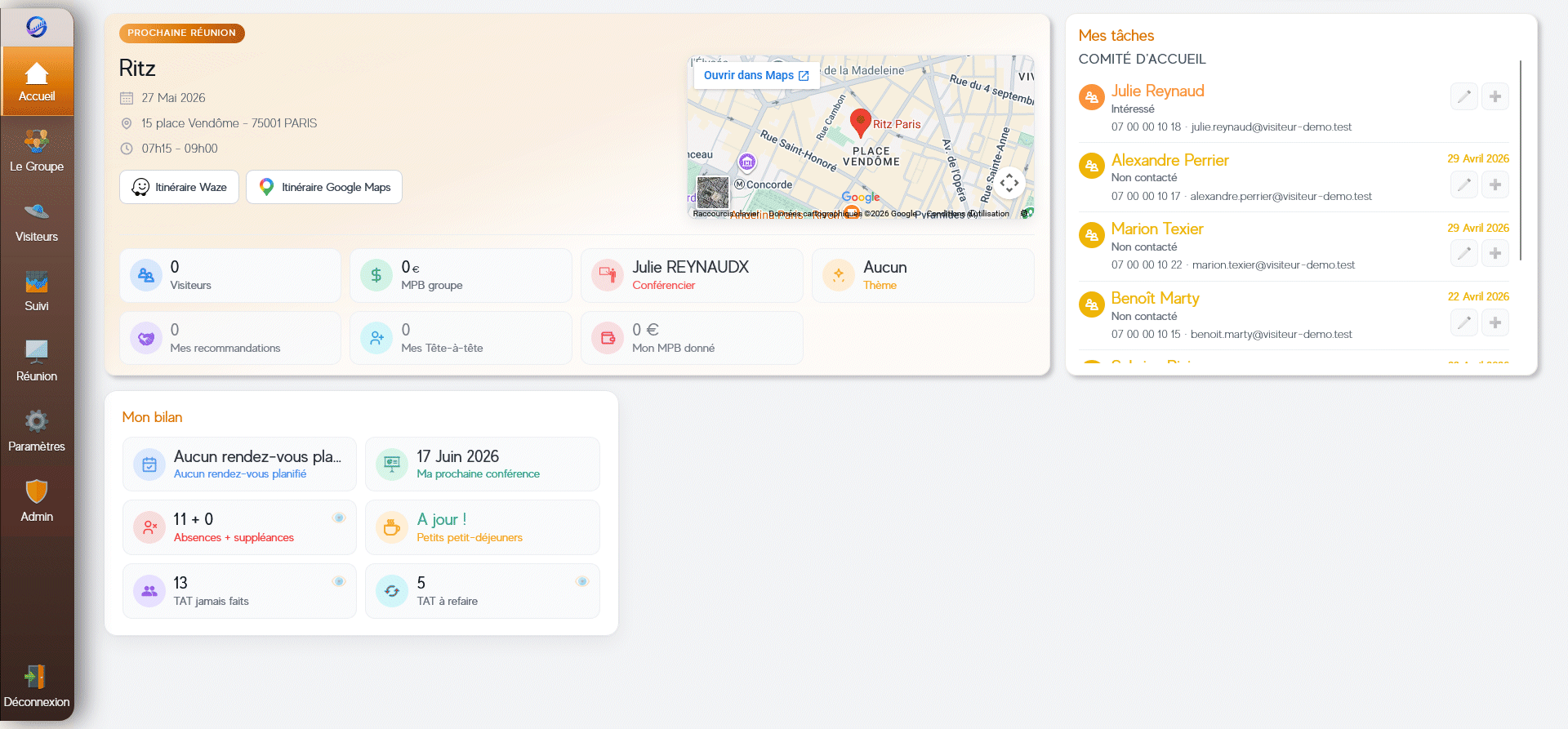Add entry for Alexandre Perrier with plus
1568x729 pixels.
pos(1495,184)
